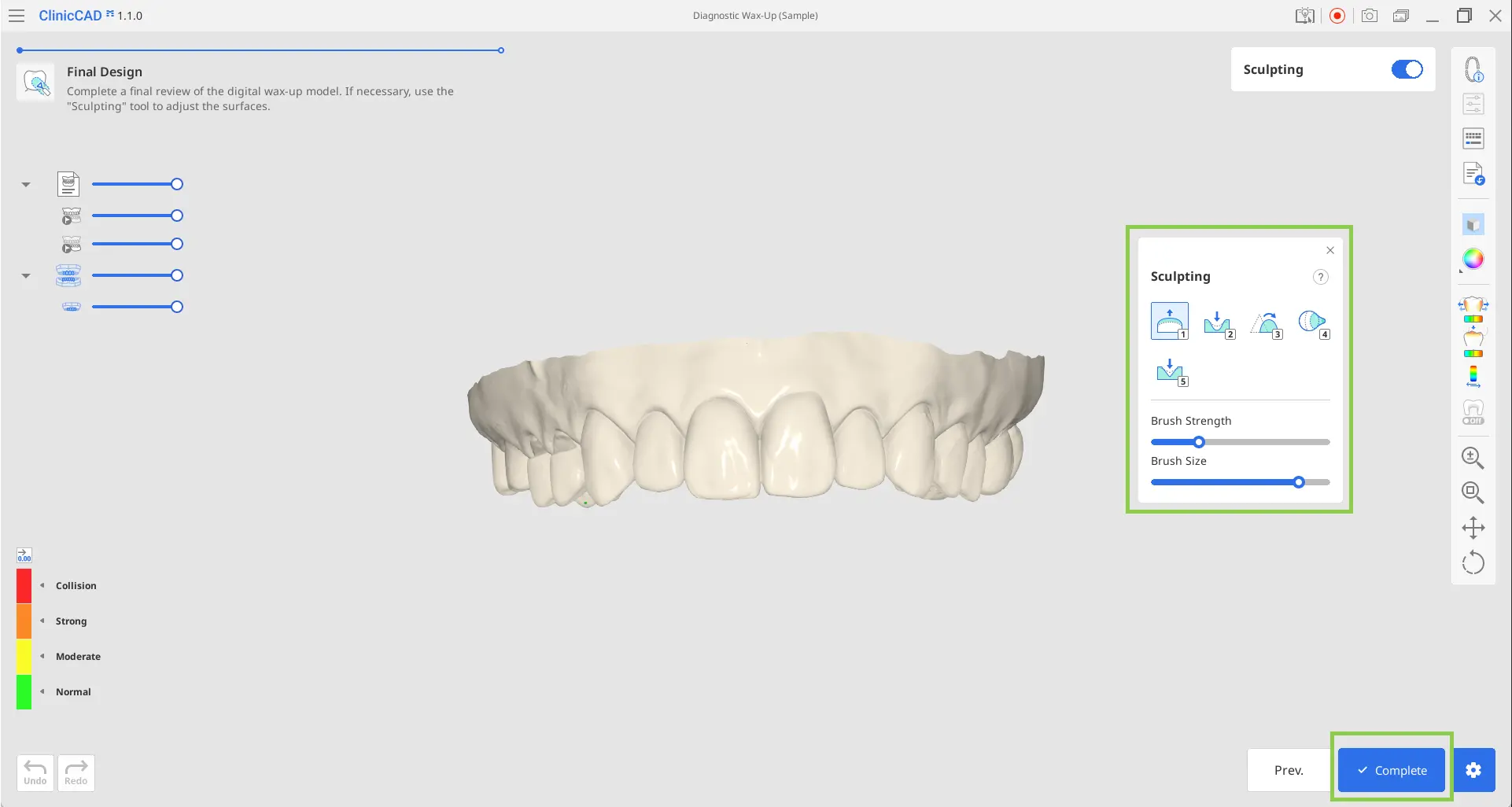The width and height of the screenshot is (1512, 807).
Task: Open blue gear settings button
Action: point(1473,770)
